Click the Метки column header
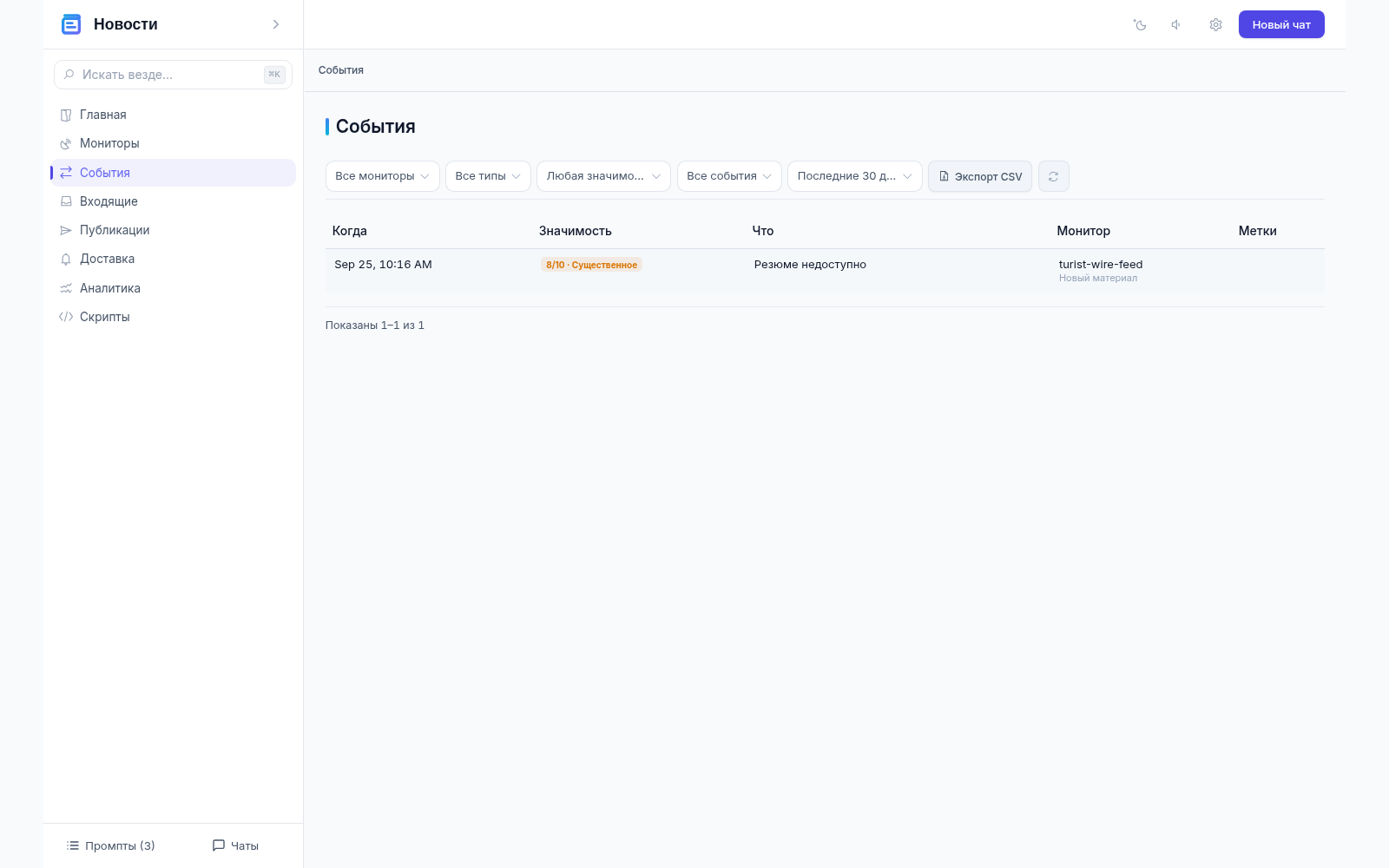Screen dimensions: 1389x868 click(1257, 231)
